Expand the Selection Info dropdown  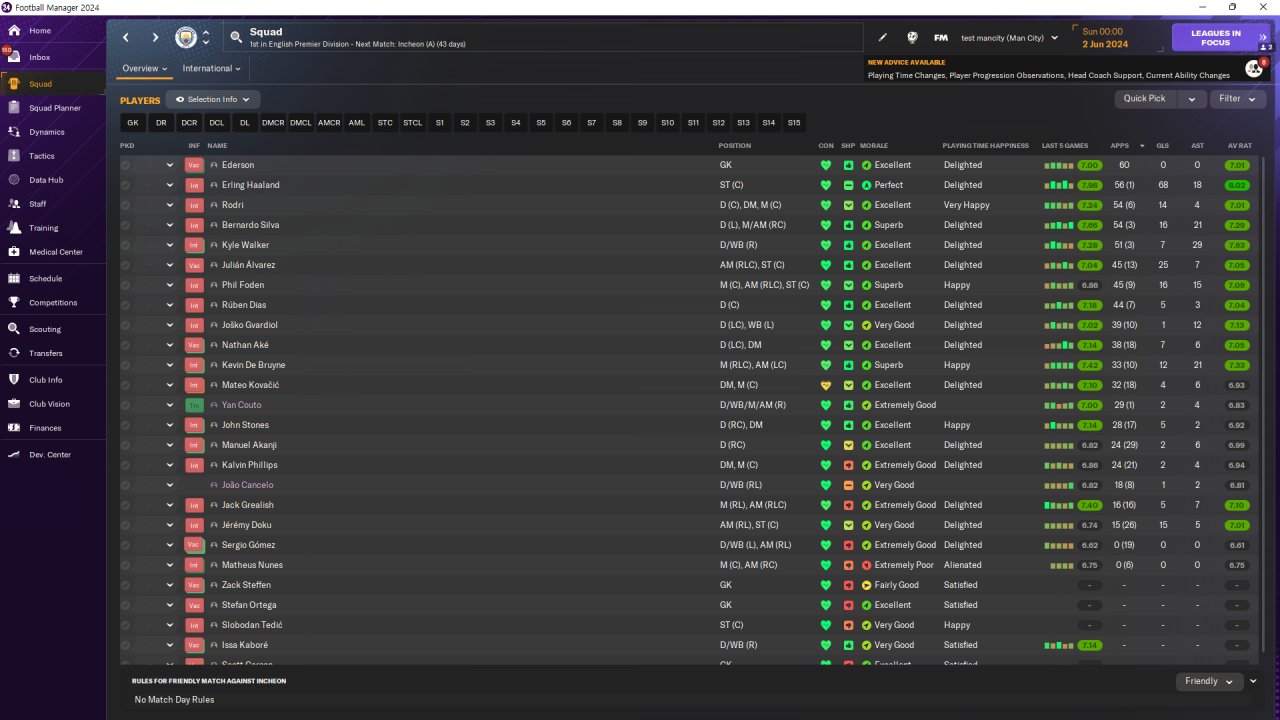(213, 100)
